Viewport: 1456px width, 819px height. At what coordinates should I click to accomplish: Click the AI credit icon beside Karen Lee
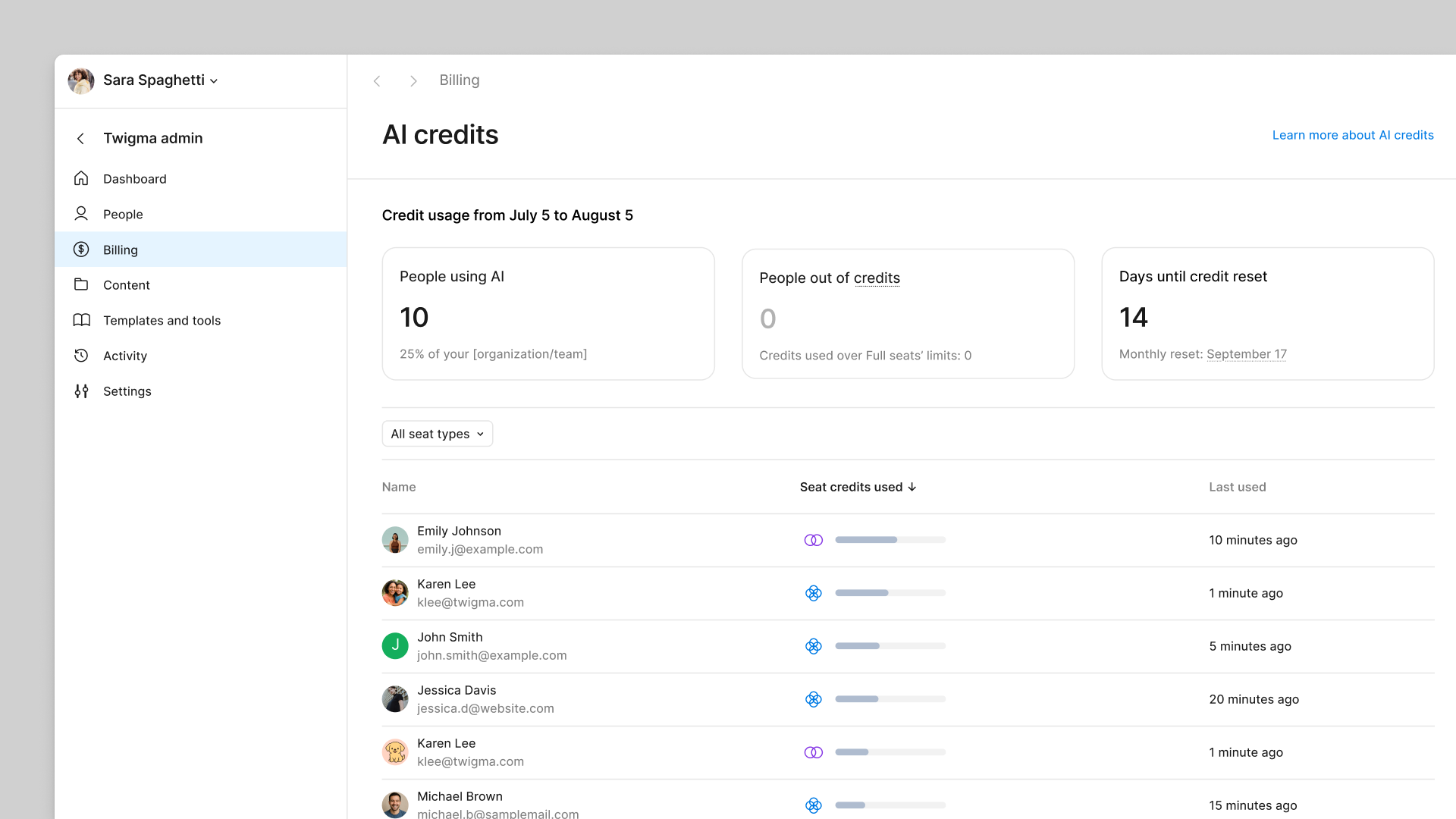pos(814,593)
